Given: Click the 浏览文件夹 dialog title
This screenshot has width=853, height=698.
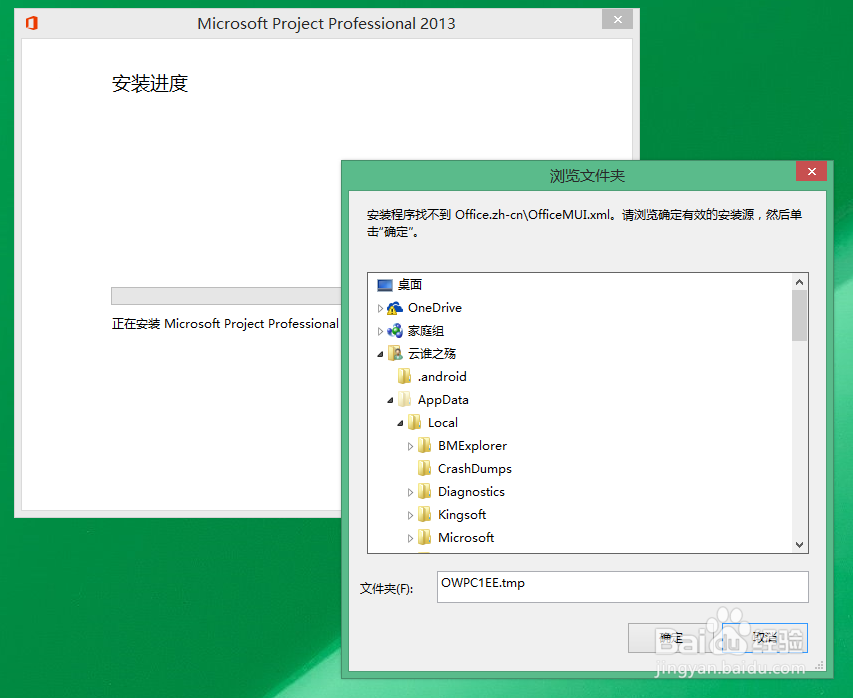Looking at the screenshot, I should tap(587, 176).
